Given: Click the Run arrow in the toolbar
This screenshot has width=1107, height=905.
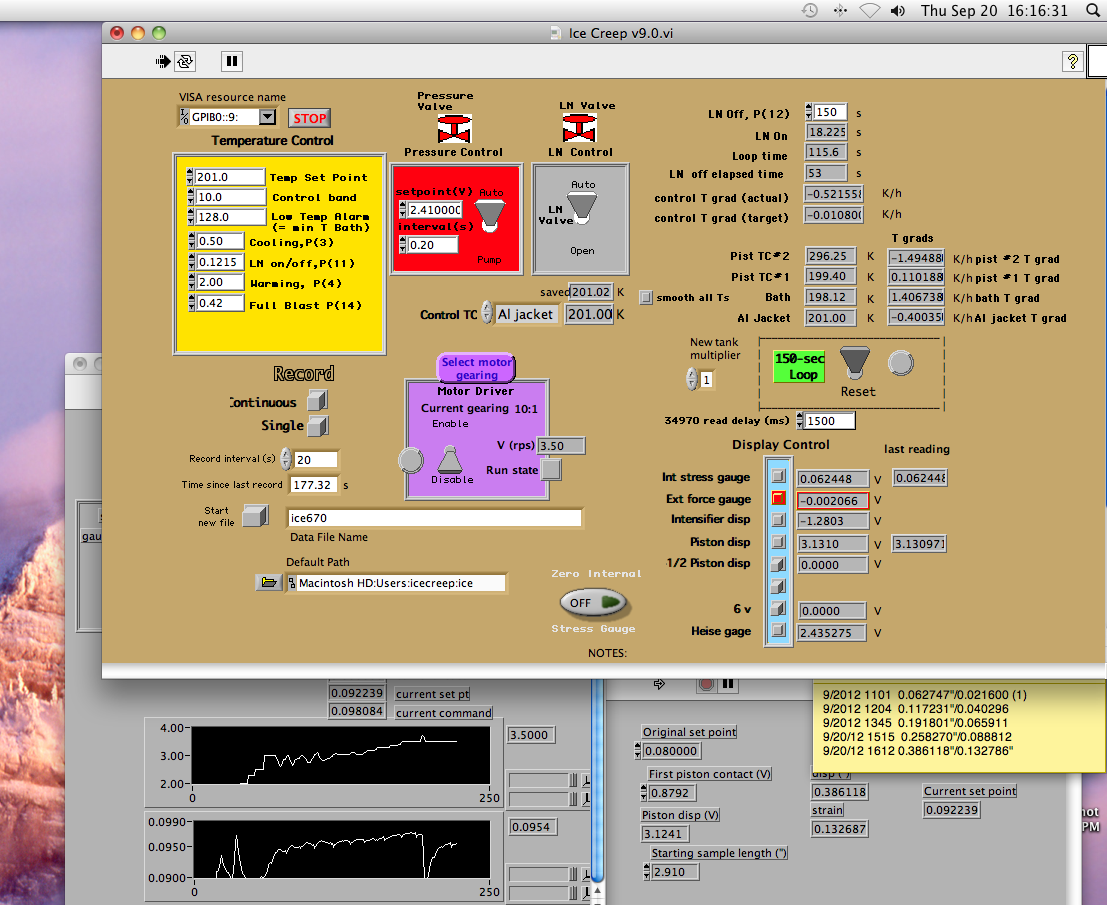Looking at the screenshot, I should tap(164, 62).
